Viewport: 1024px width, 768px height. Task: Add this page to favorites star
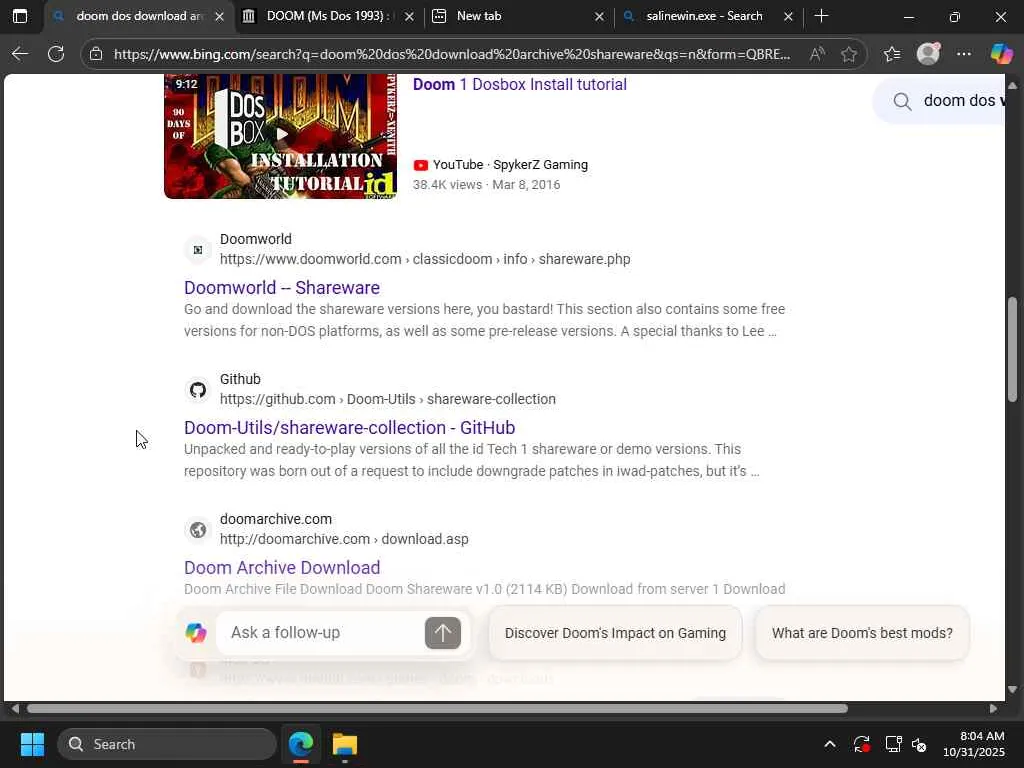tap(848, 54)
